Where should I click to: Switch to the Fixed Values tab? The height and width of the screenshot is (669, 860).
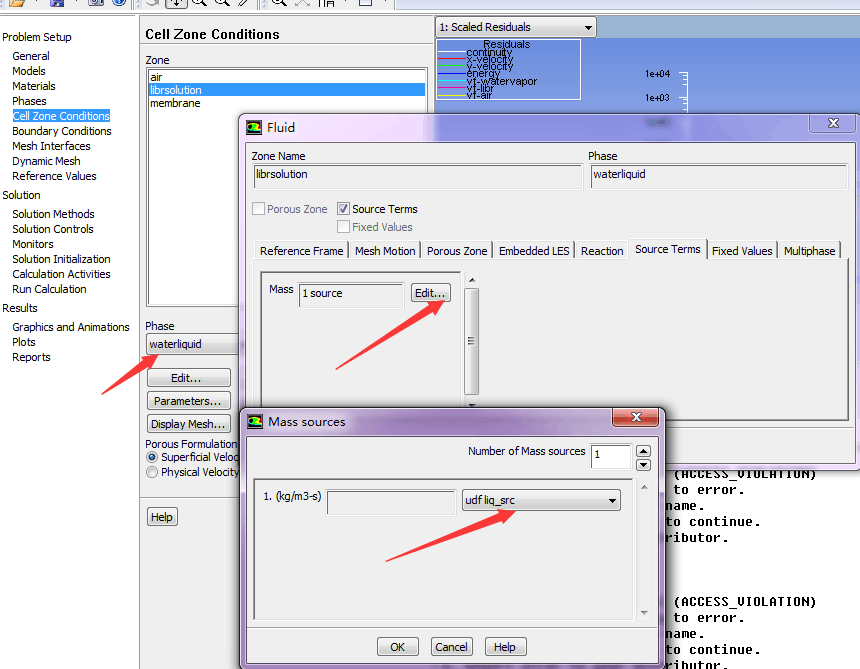[742, 251]
